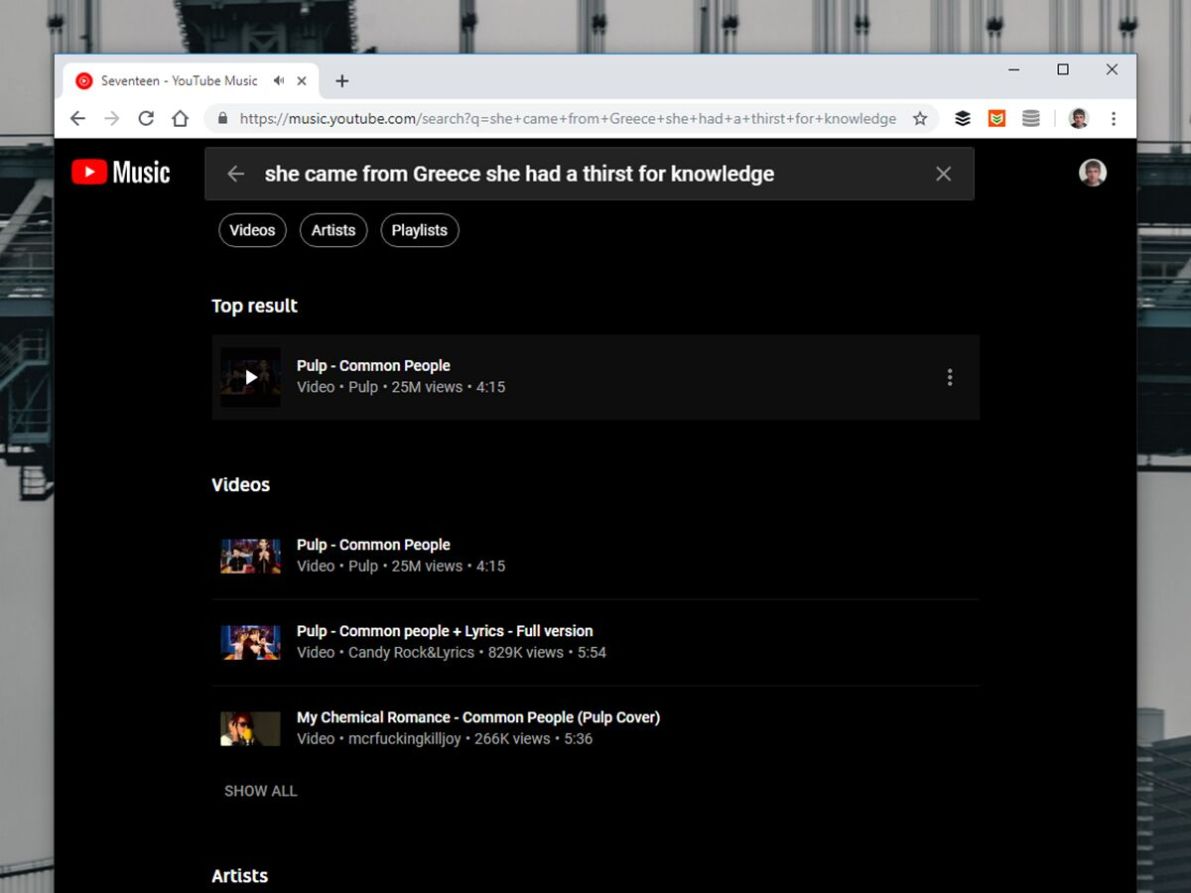The image size is (1191, 893).
Task: Click the back arrow in the search bar
Action: pyautogui.click(x=235, y=173)
